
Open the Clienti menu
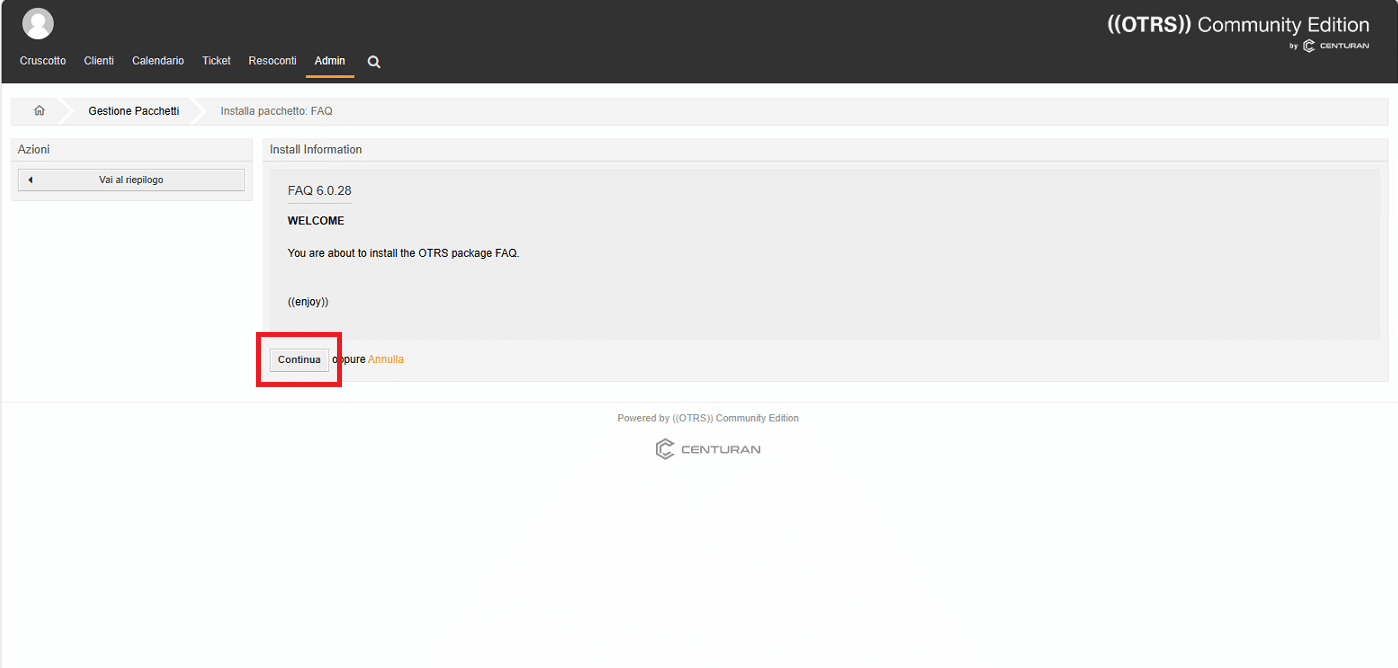pos(99,61)
